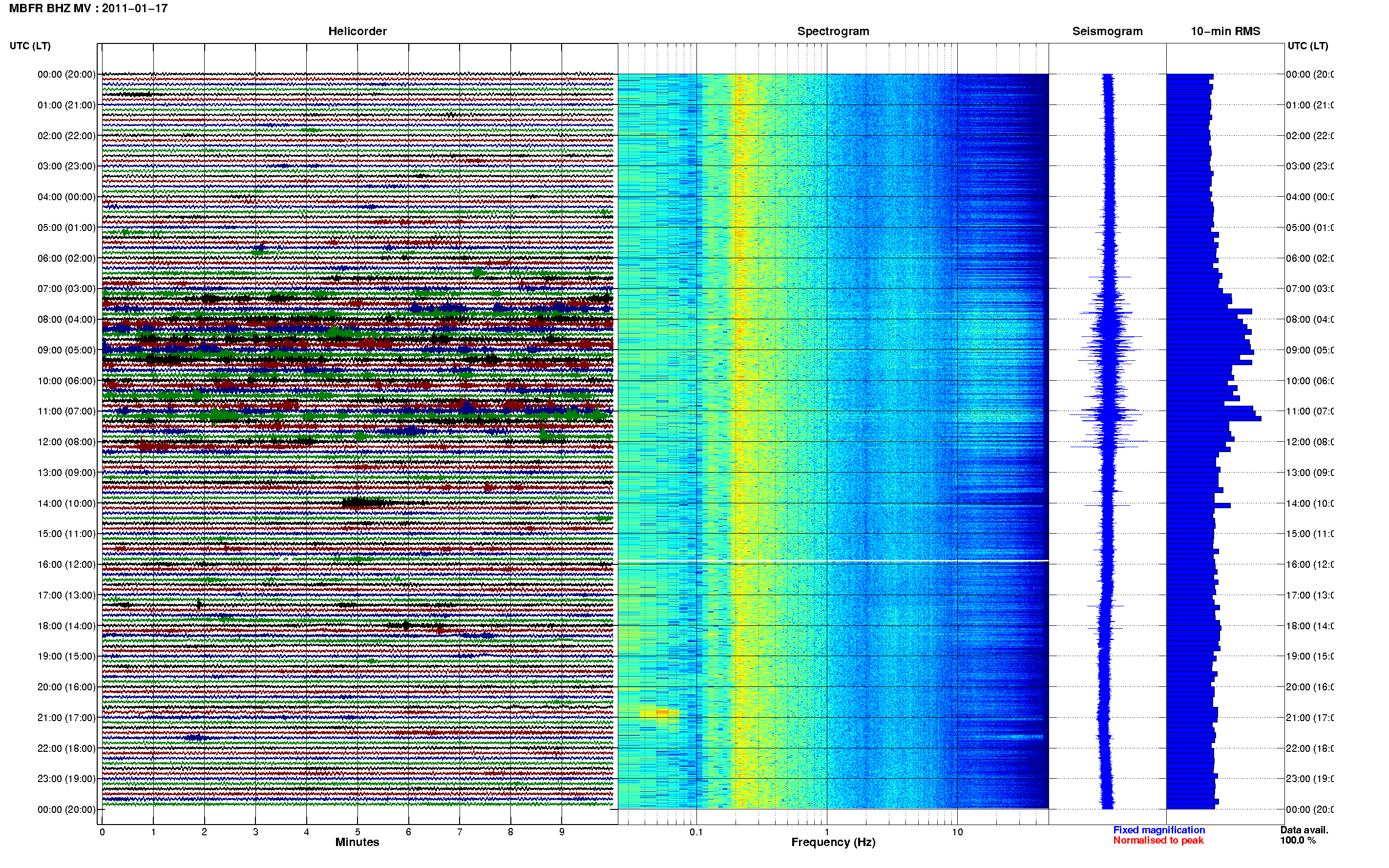Click the left time label '05:00 (01:00)'

coord(66,227)
